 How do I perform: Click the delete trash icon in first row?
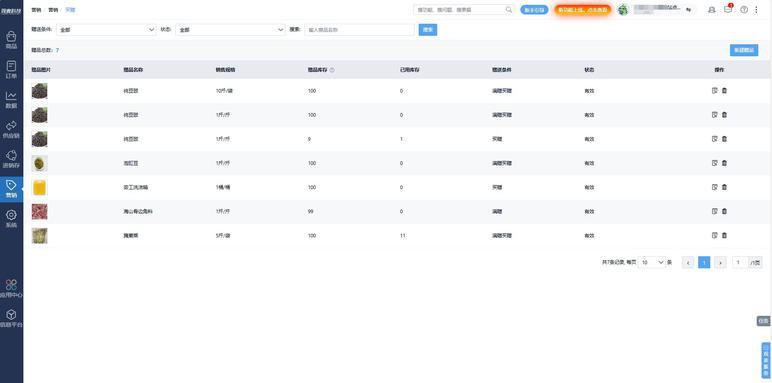(x=724, y=91)
